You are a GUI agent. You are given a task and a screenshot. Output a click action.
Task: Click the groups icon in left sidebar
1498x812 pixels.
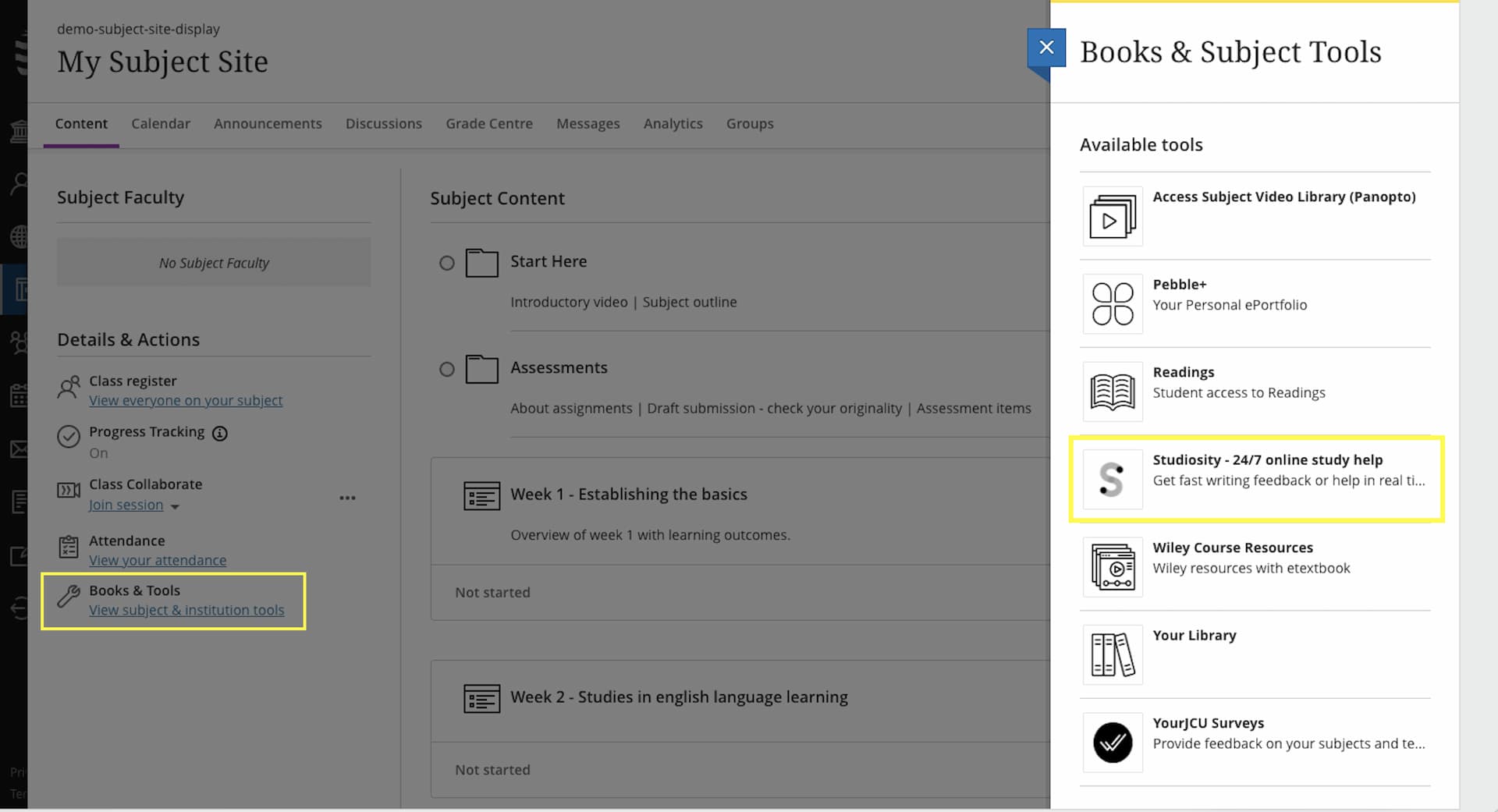pos(18,342)
